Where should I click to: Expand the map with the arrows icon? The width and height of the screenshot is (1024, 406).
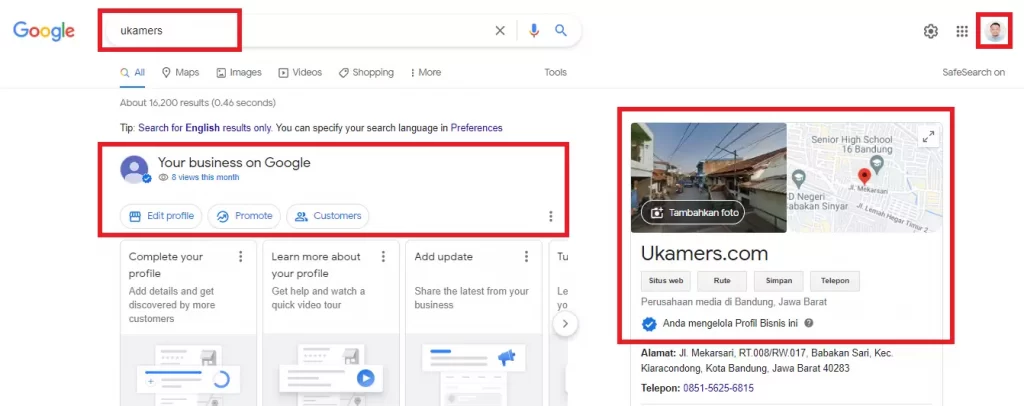tap(928, 137)
